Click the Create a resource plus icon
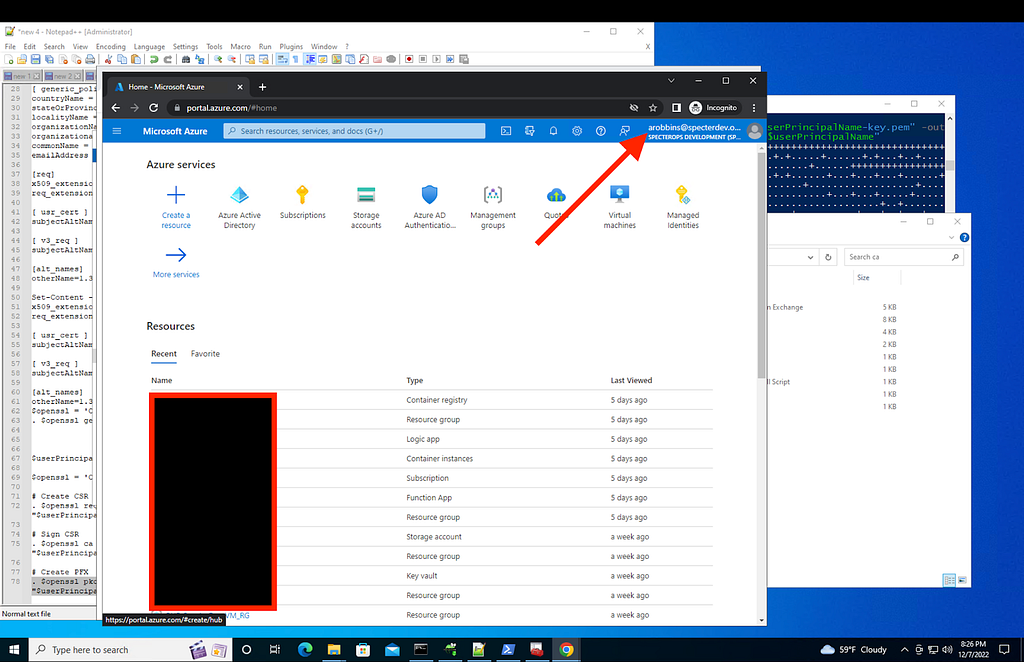Image resolution: width=1024 pixels, height=662 pixels. (x=176, y=195)
